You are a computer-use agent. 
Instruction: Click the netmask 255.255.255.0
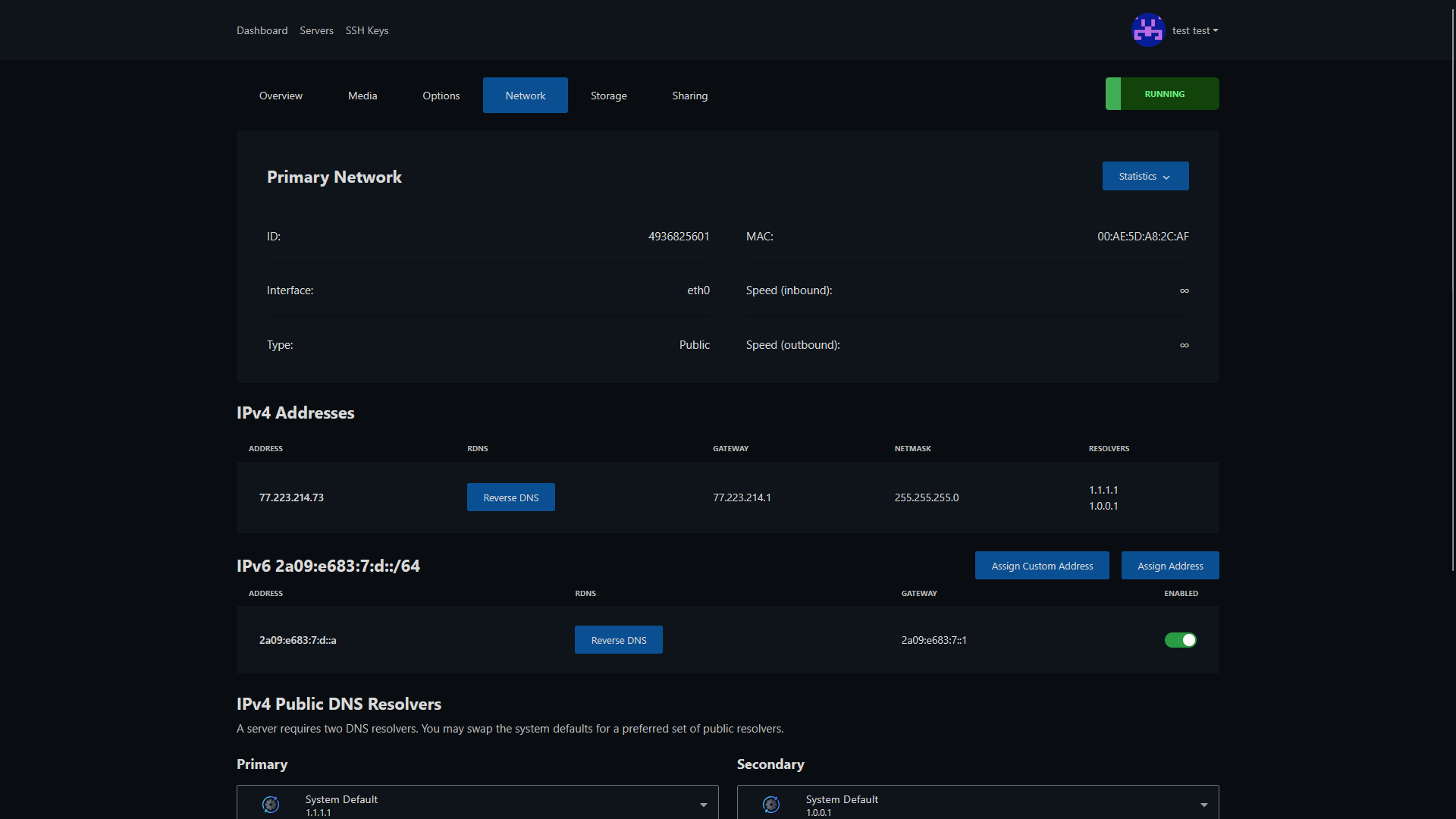[927, 497]
